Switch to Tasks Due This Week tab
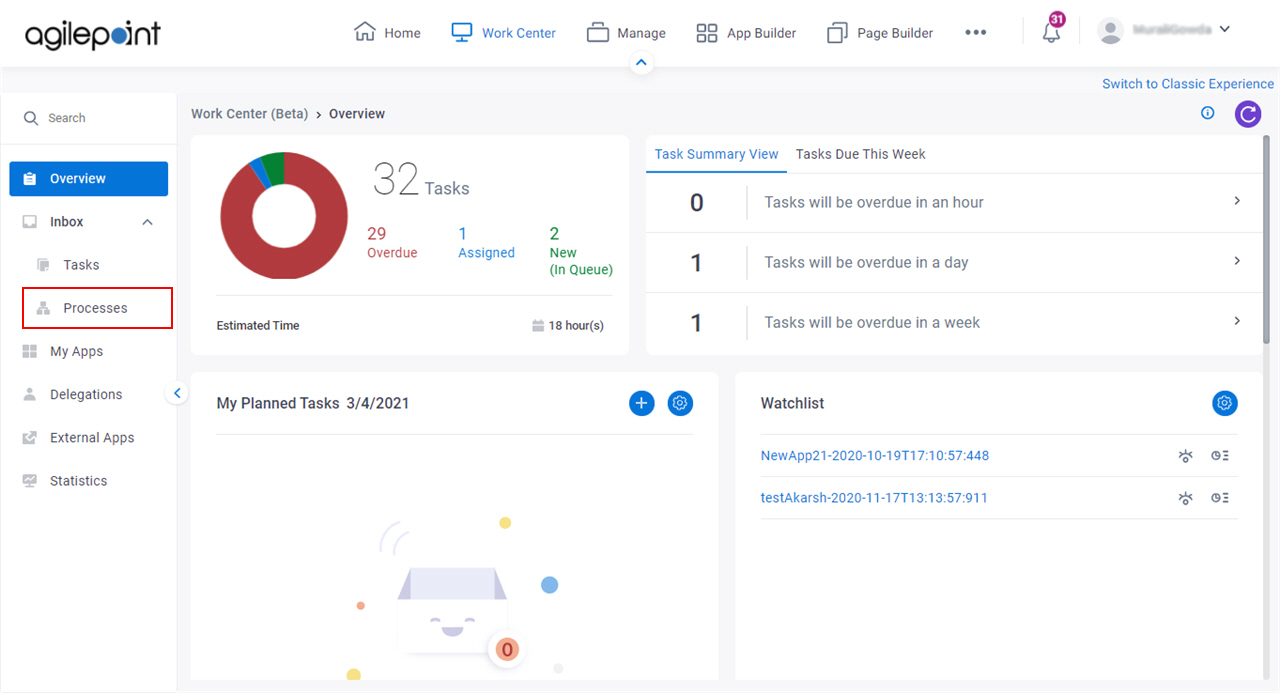The width and height of the screenshot is (1280, 693). (x=860, y=154)
